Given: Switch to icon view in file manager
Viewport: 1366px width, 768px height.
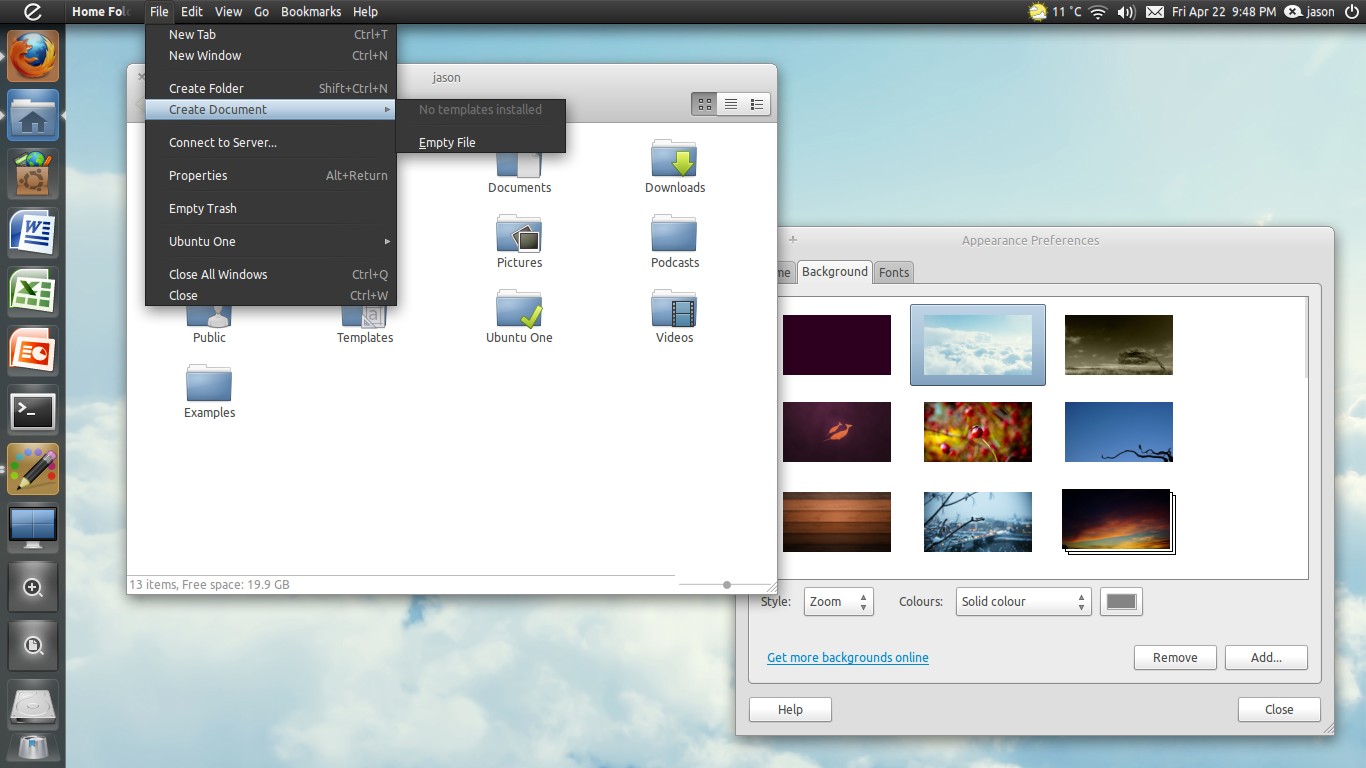Looking at the screenshot, I should point(705,104).
